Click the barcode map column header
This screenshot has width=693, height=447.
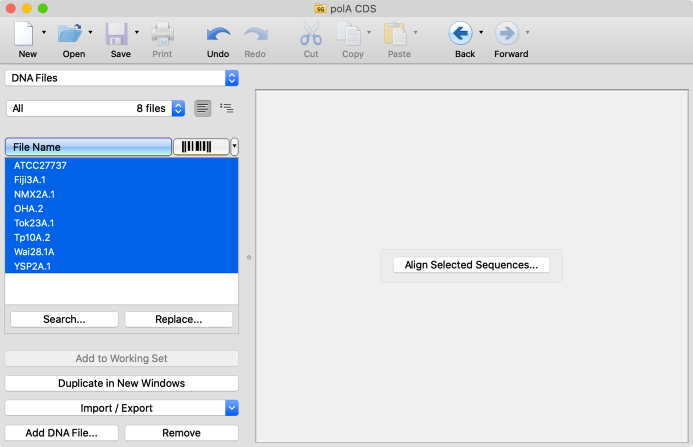201,147
